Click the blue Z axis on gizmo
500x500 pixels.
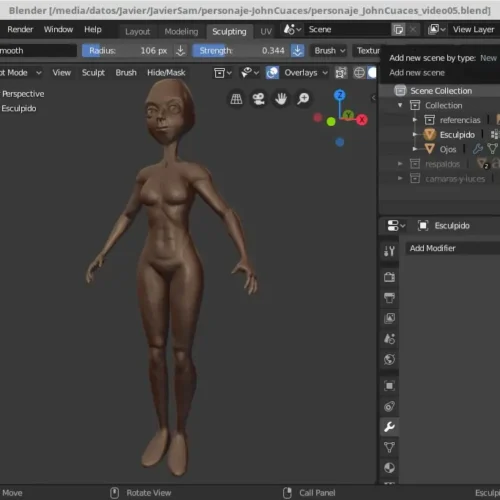pyautogui.click(x=340, y=95)
